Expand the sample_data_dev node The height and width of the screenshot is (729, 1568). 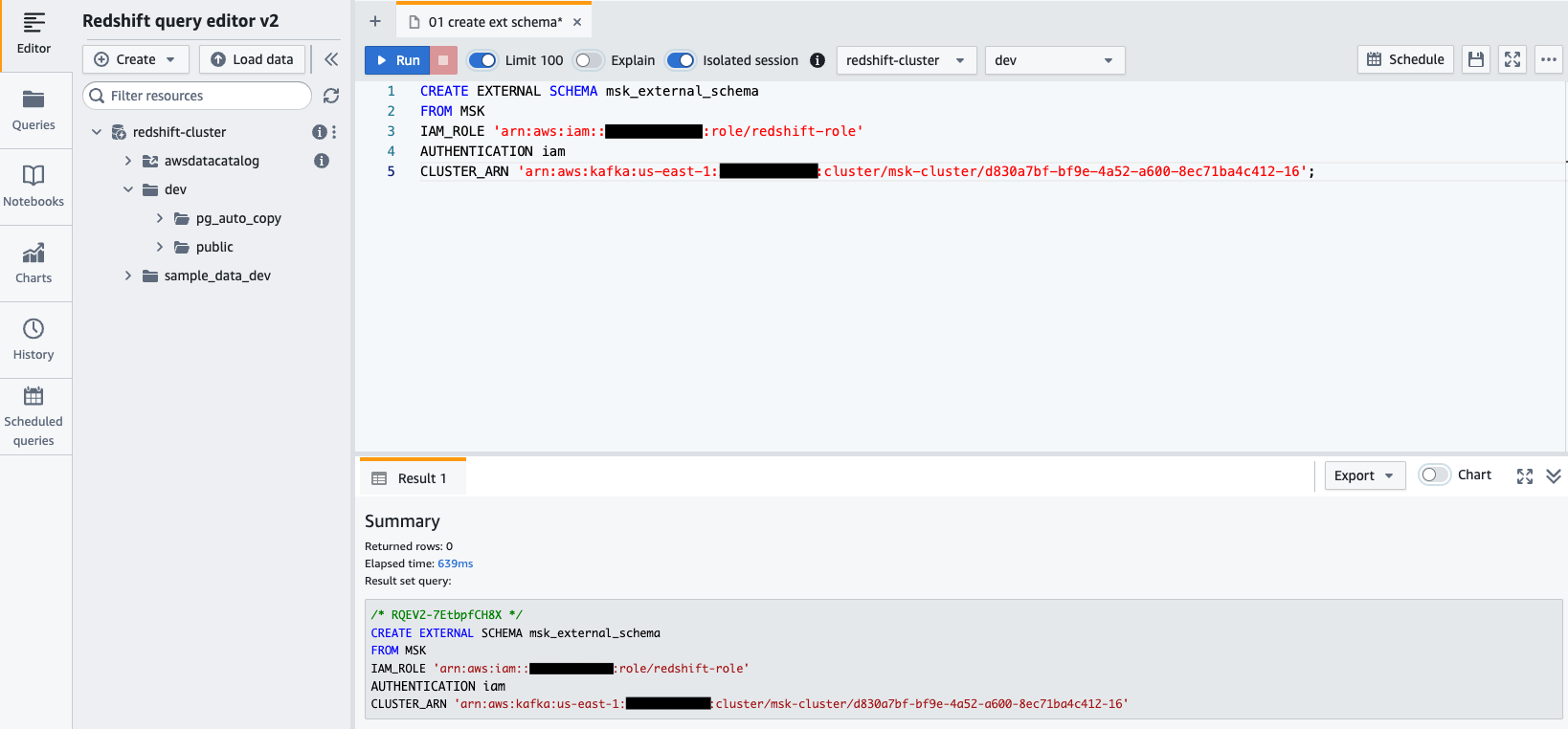(128, 276)
